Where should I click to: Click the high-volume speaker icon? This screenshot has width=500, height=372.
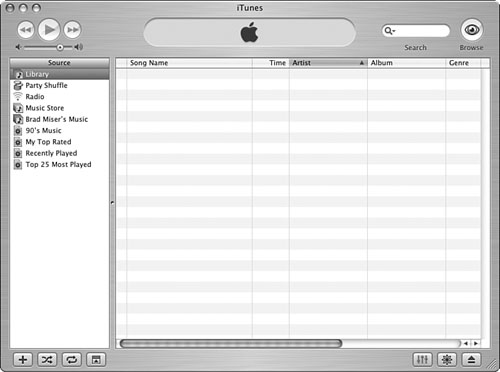[78, 47]
